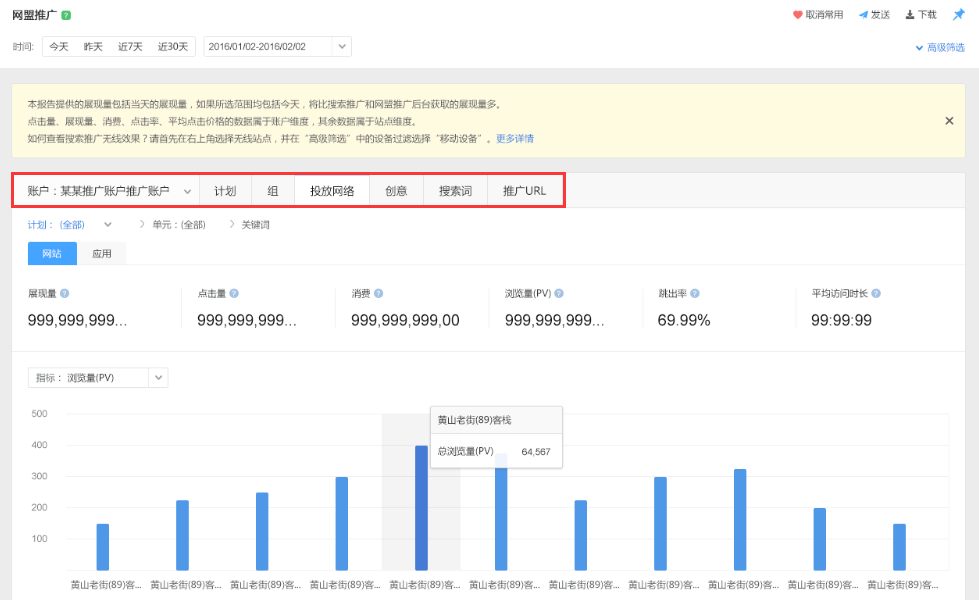Expand 高级筛选 advanced filter

pyautogui.click(x=940, y=47)
